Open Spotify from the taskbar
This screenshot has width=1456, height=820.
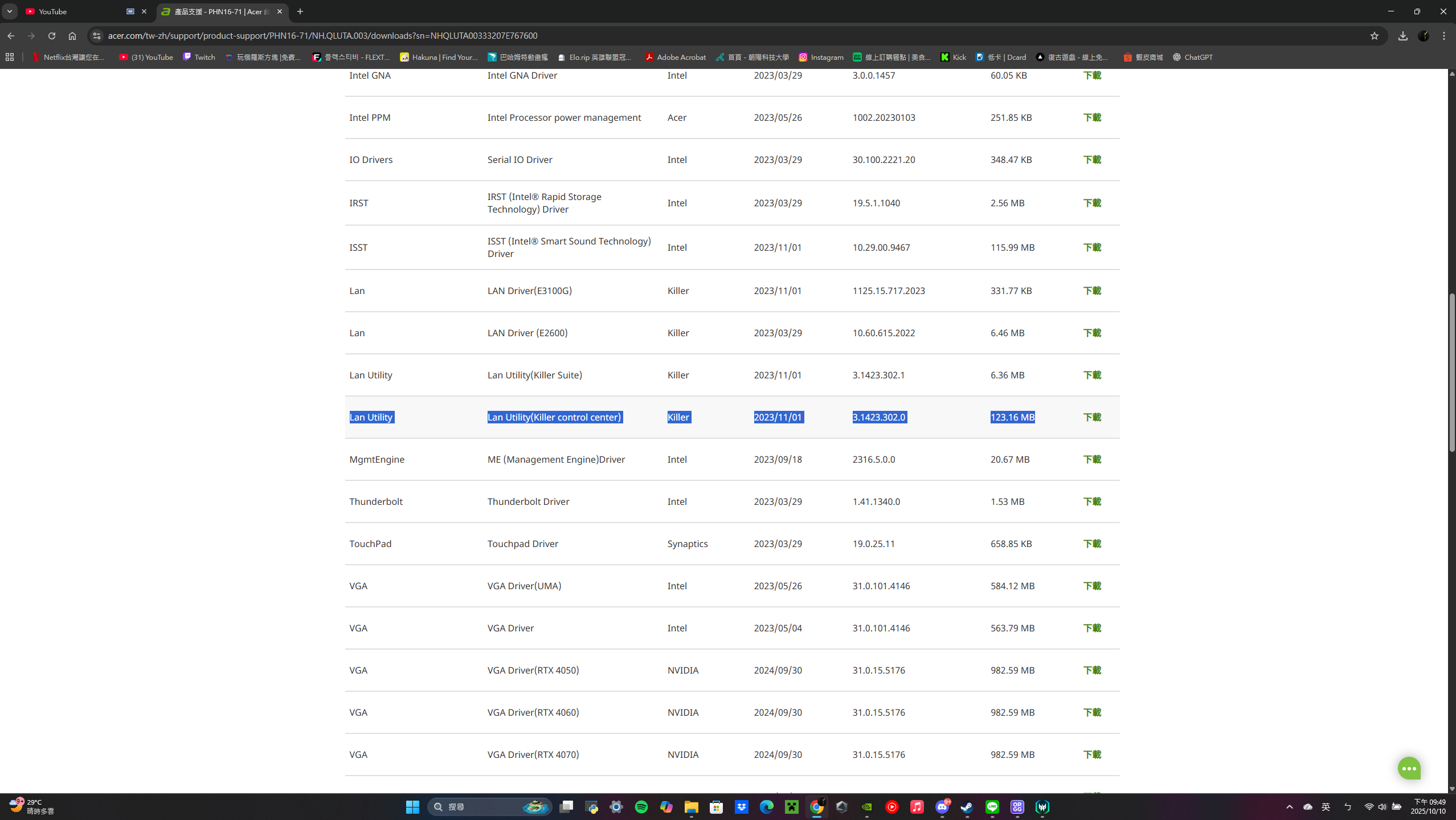(641, 807)
